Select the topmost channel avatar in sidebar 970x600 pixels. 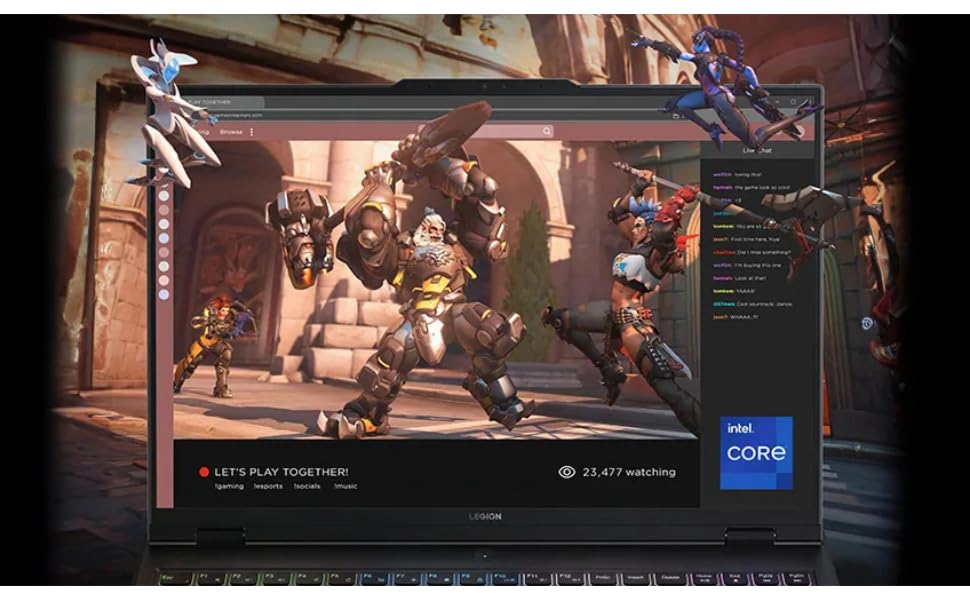pyautogui.click(x=164, y=196)
